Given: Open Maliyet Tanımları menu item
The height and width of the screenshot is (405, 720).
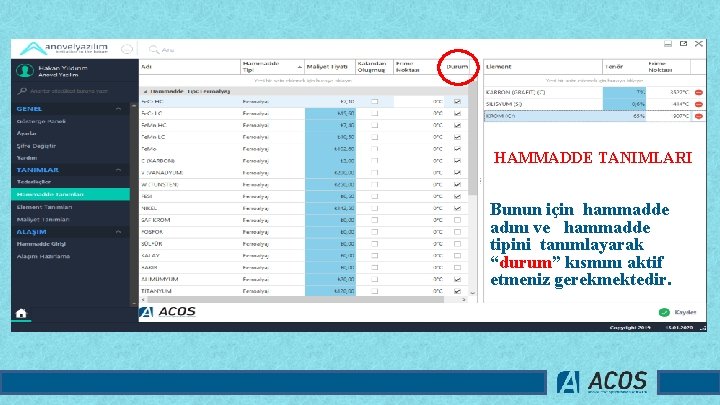Looking at the screenshot, I should 43,219.
